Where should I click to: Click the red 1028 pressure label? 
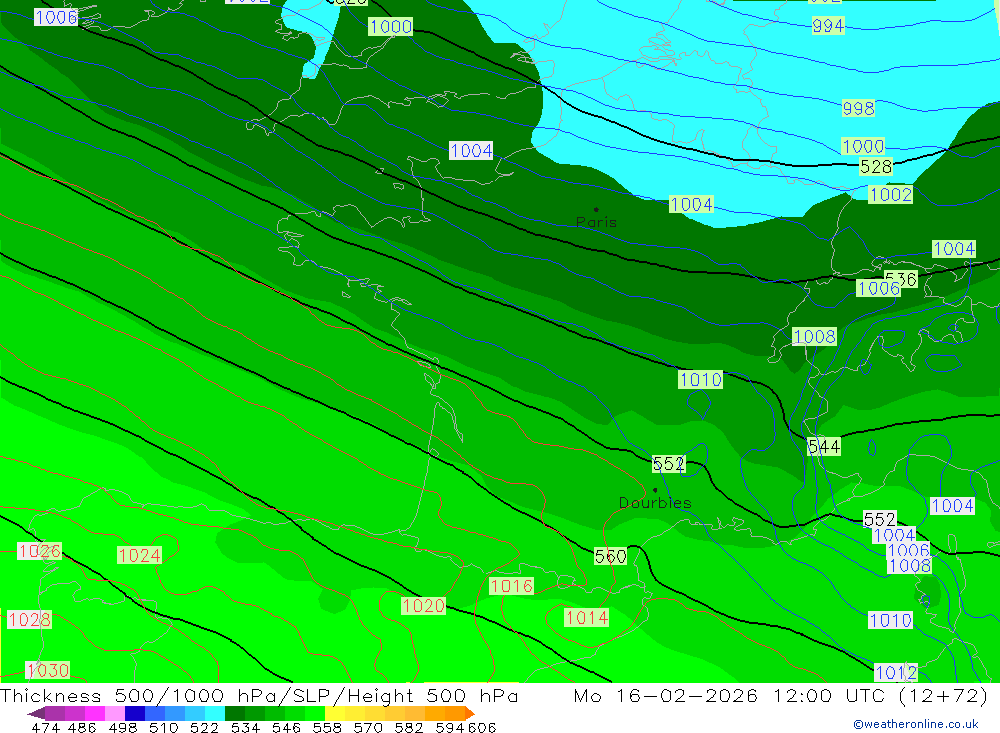[x=29, y=619]
